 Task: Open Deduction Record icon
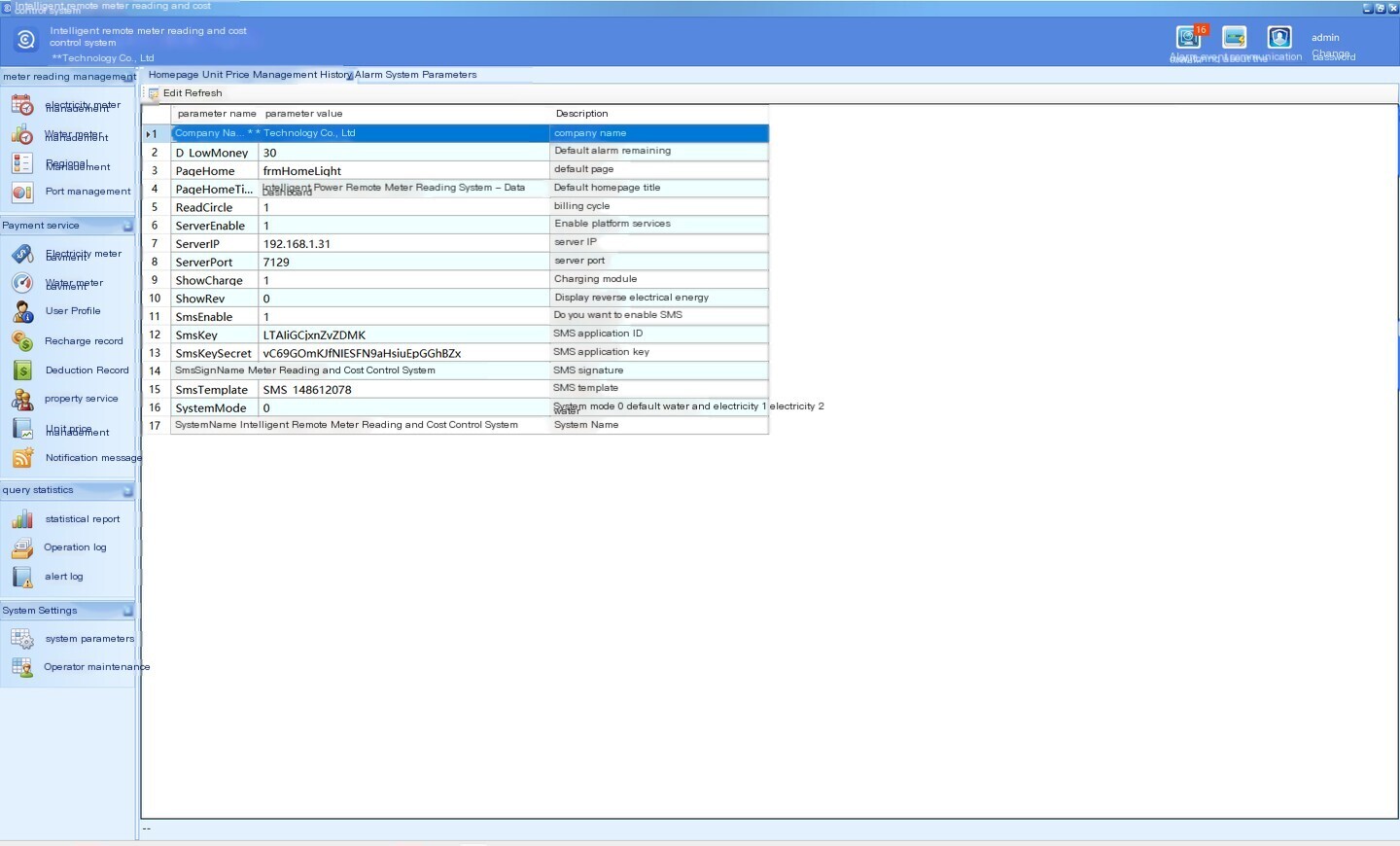pos(22,370)
